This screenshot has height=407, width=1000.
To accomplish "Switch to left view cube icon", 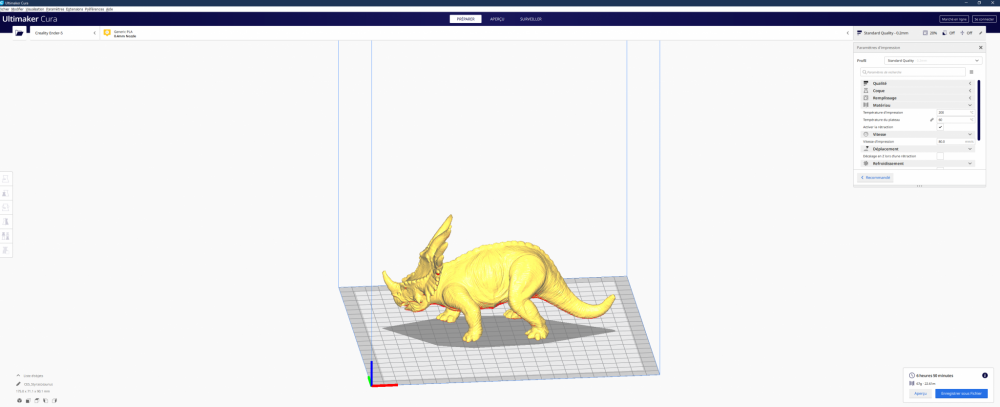I will [45, 400].
